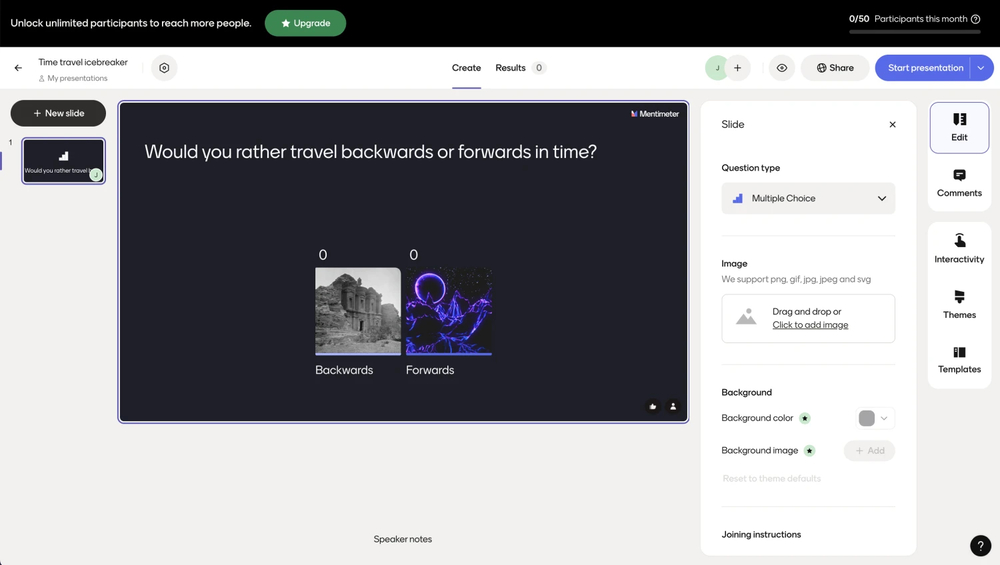Switch to the Create tab
This screenshot has height=565, width=1000.
[x=466, y=68]
